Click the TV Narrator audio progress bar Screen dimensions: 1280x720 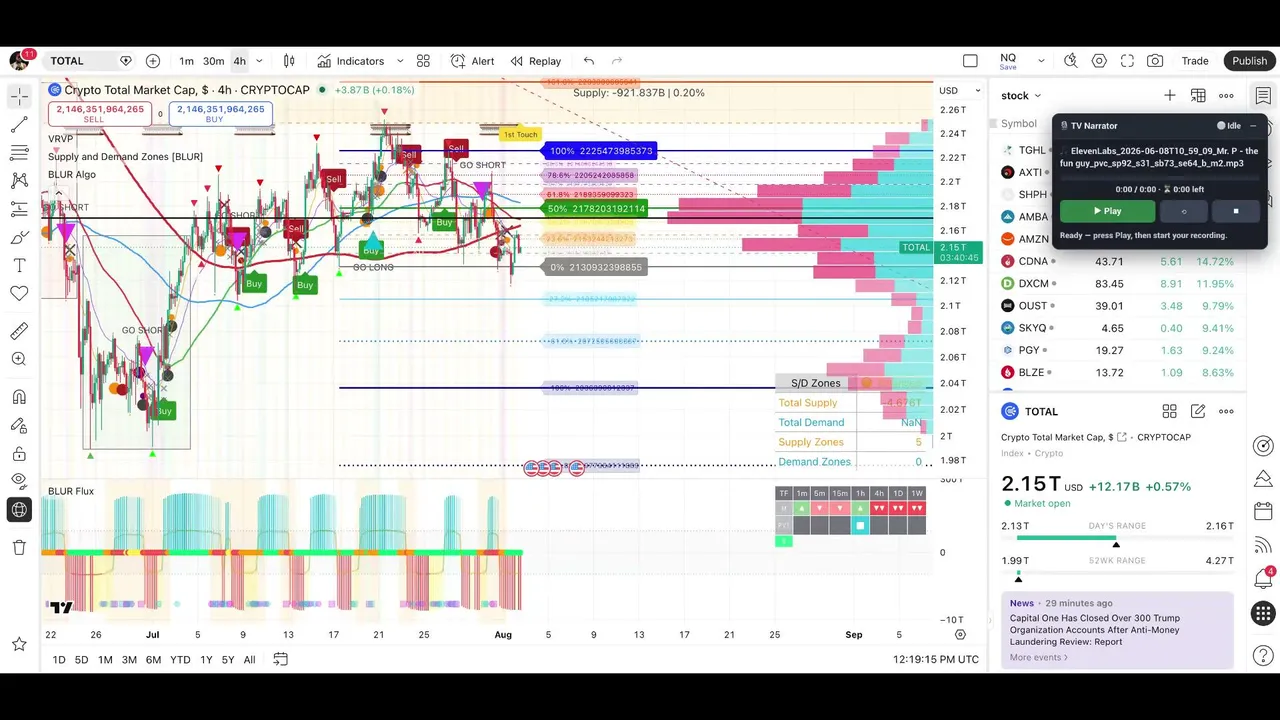pyautogui.click(x=1160, y=178)
